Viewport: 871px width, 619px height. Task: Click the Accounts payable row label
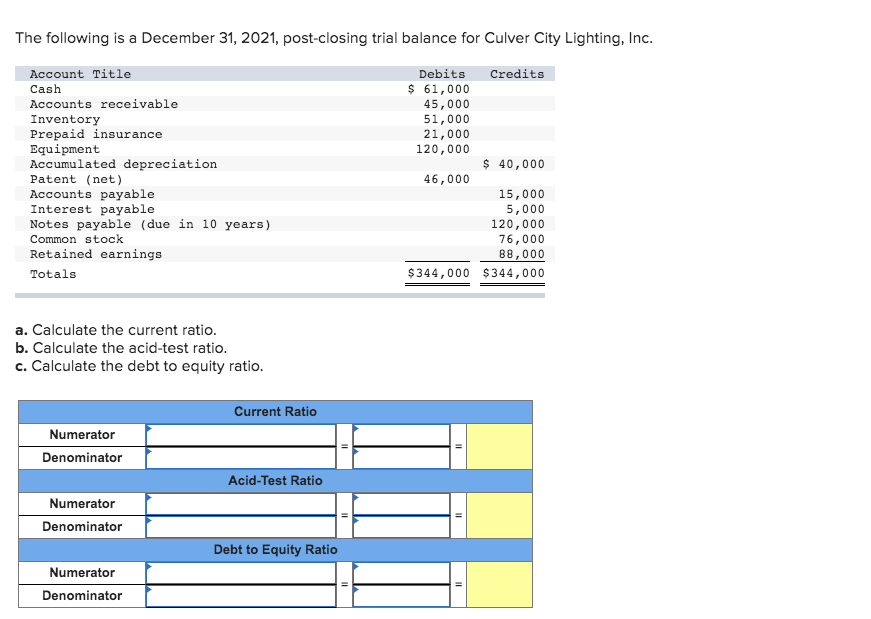(x=92, y=194)
